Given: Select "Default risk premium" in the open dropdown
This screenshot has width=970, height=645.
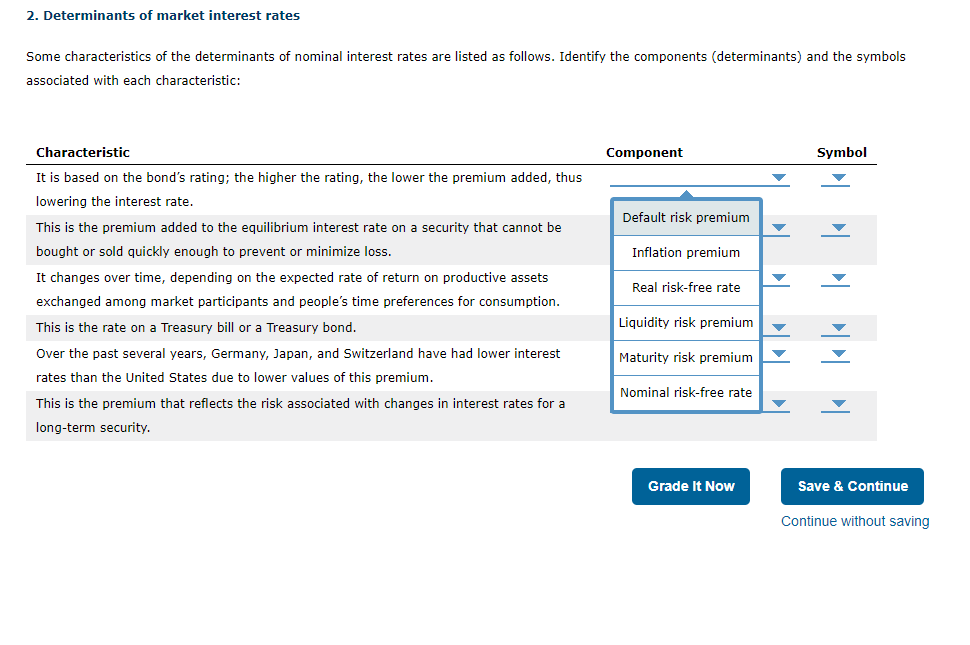Looking at the screenshot, I should (x=685, y=217).
